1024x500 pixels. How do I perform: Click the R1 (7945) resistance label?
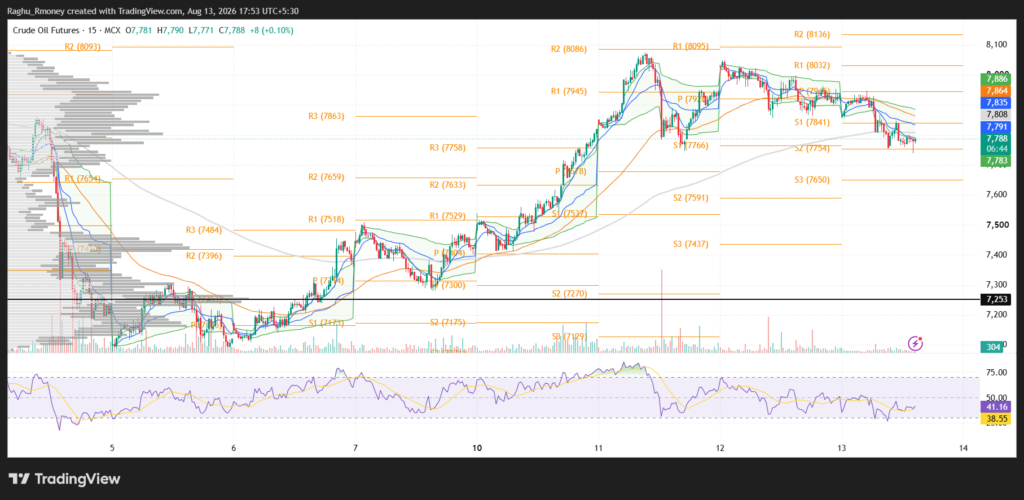[x=569, y=91]
